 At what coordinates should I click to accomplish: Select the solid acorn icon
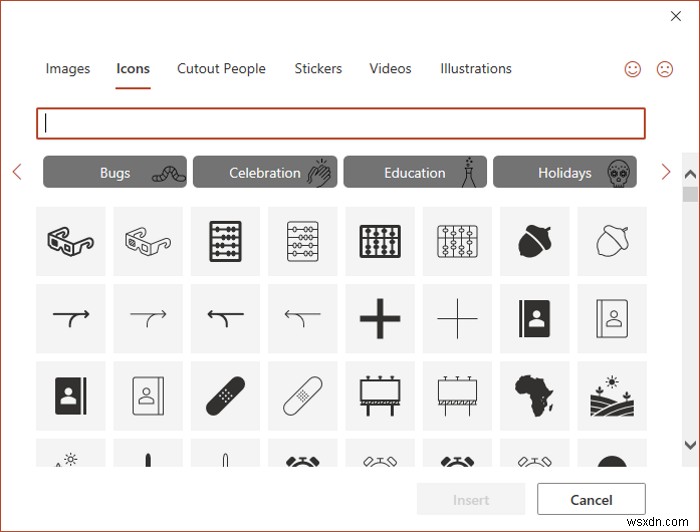click(535, 241)
